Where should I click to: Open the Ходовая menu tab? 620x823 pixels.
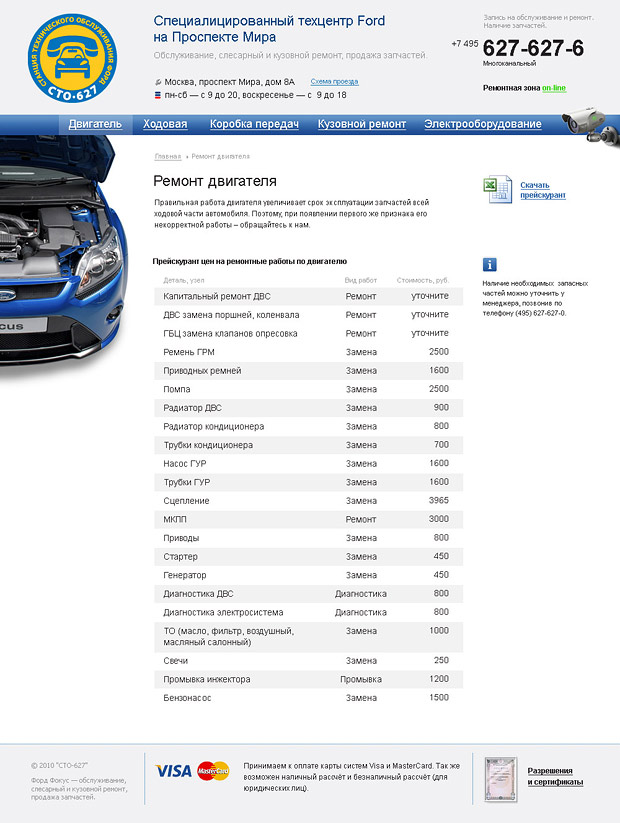[x=165, y=124]
